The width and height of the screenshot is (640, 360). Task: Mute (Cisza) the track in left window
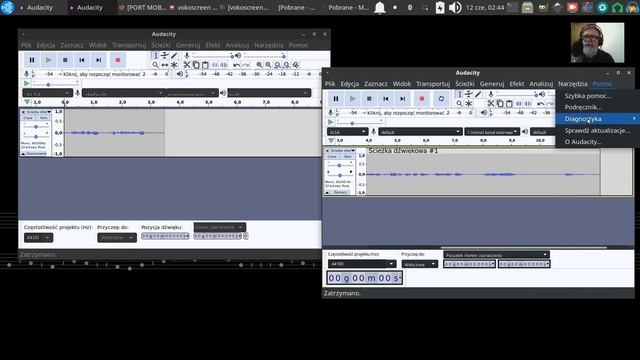pos(28,118)
